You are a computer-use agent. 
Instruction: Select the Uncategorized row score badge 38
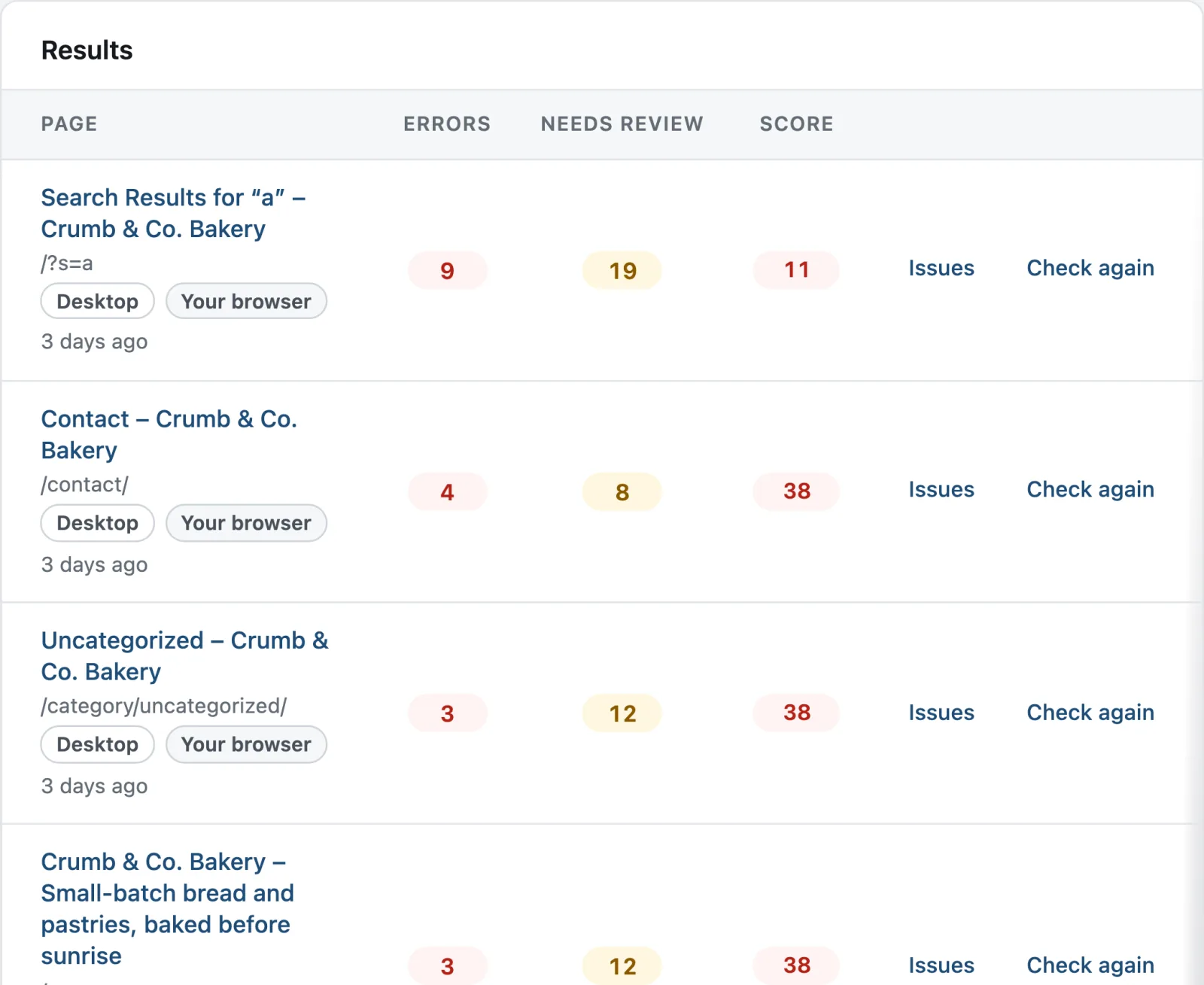tap(796, 712)
